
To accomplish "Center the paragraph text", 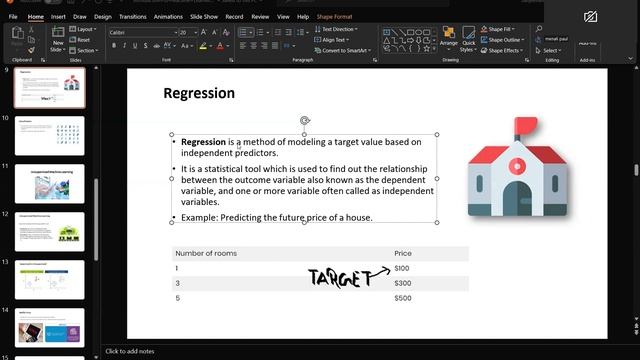I will tap(253, 46).
